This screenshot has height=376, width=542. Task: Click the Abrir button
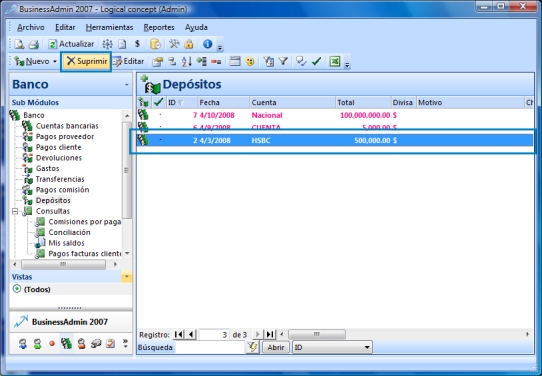tap(275, 347)
